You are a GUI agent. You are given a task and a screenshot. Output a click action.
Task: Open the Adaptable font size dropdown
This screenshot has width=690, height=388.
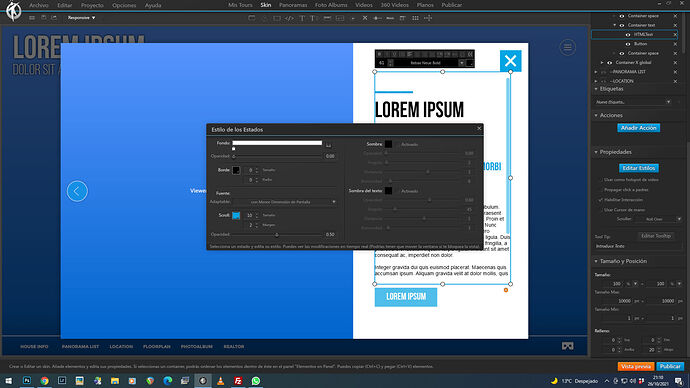click(x=285, y=202)
